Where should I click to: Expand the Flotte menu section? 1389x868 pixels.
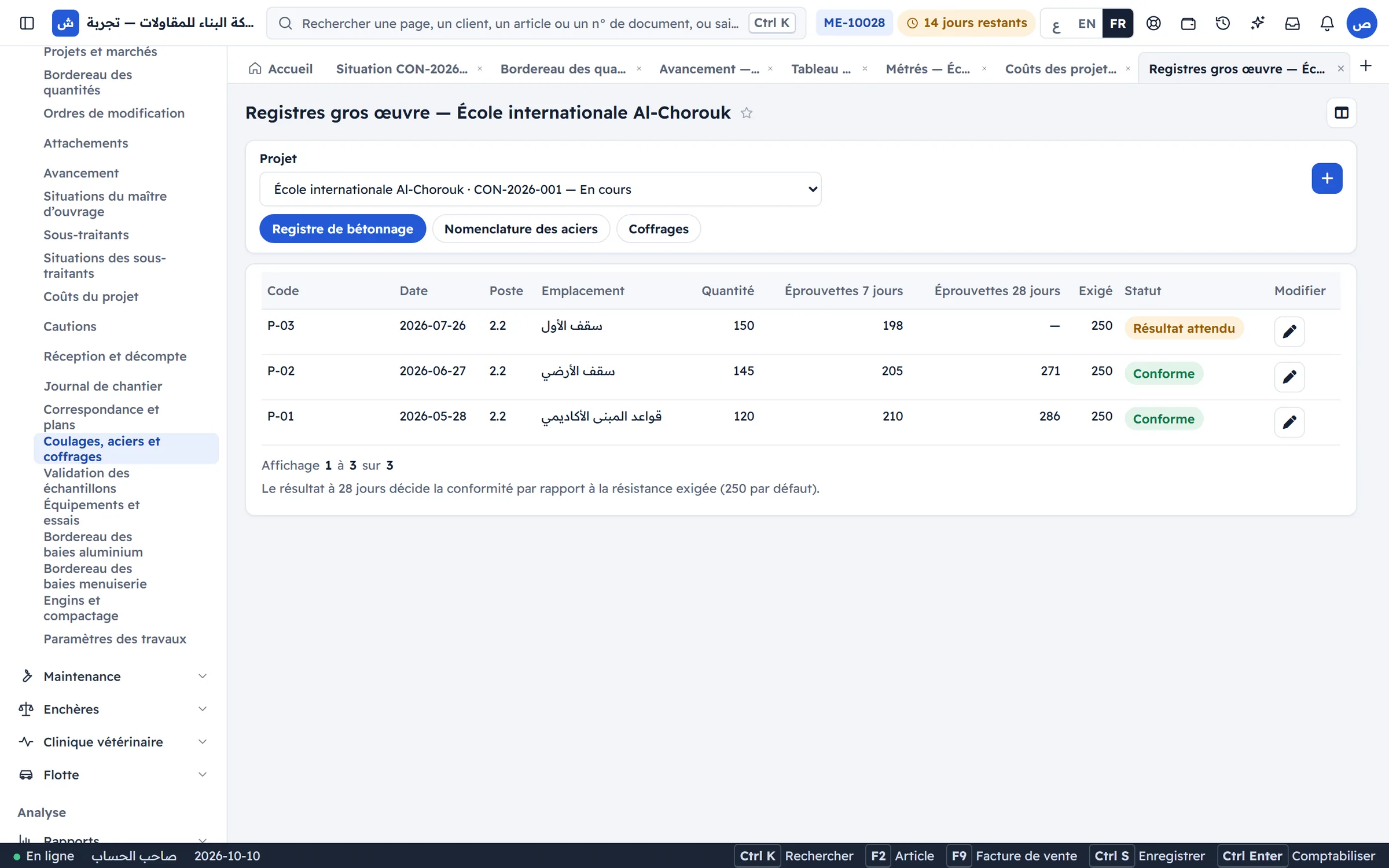pyautogui.click(x=113, y=775)
